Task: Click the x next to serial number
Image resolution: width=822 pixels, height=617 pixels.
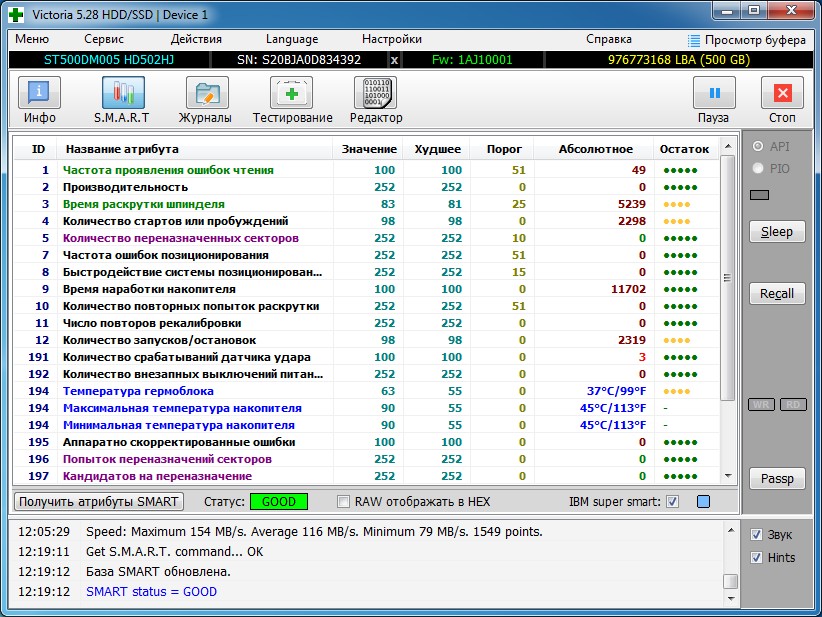Action: (394, 60)
